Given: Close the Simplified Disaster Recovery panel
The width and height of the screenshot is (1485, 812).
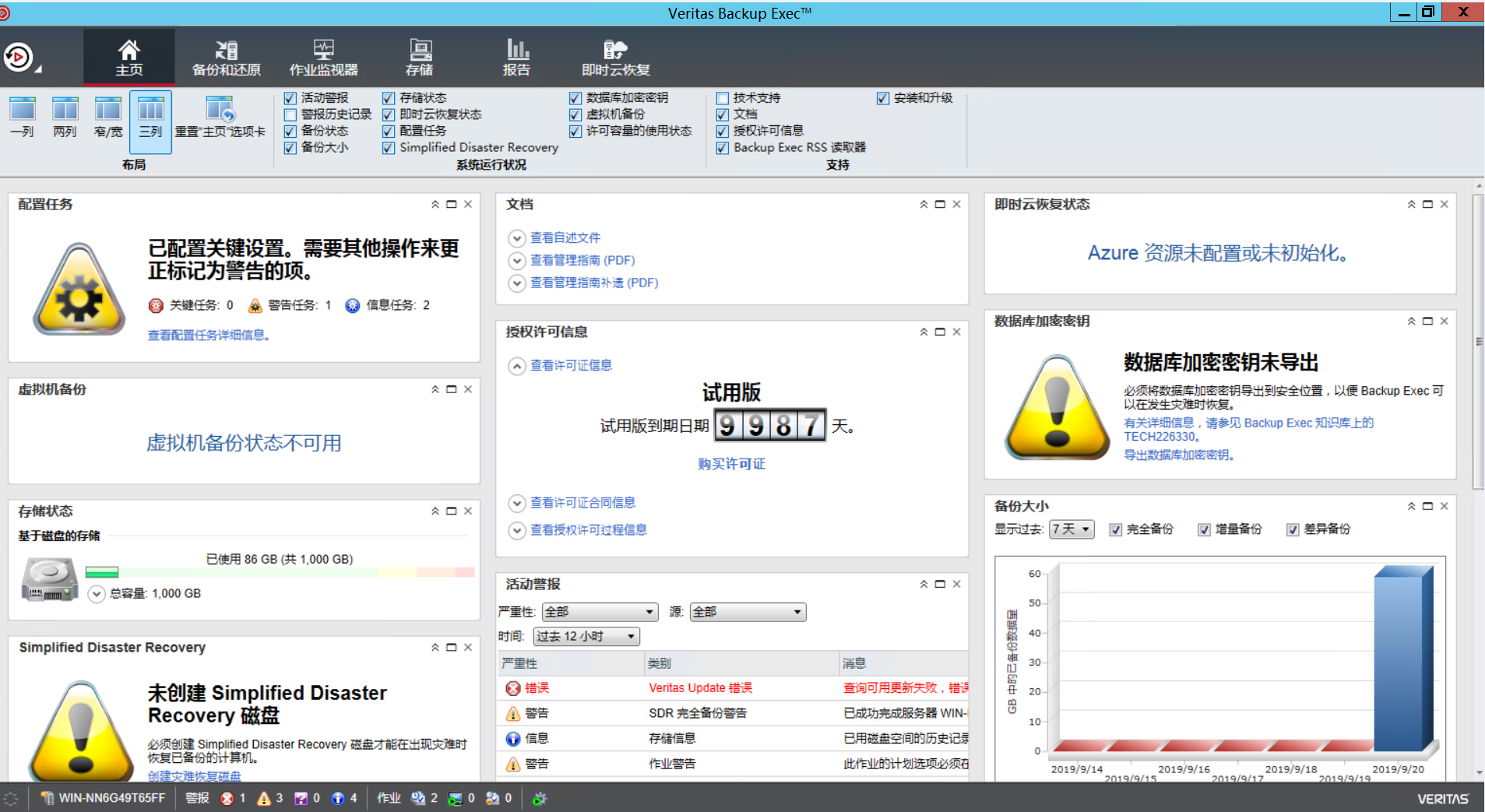Looking at the screenshot, I should (x=468, y=647).
